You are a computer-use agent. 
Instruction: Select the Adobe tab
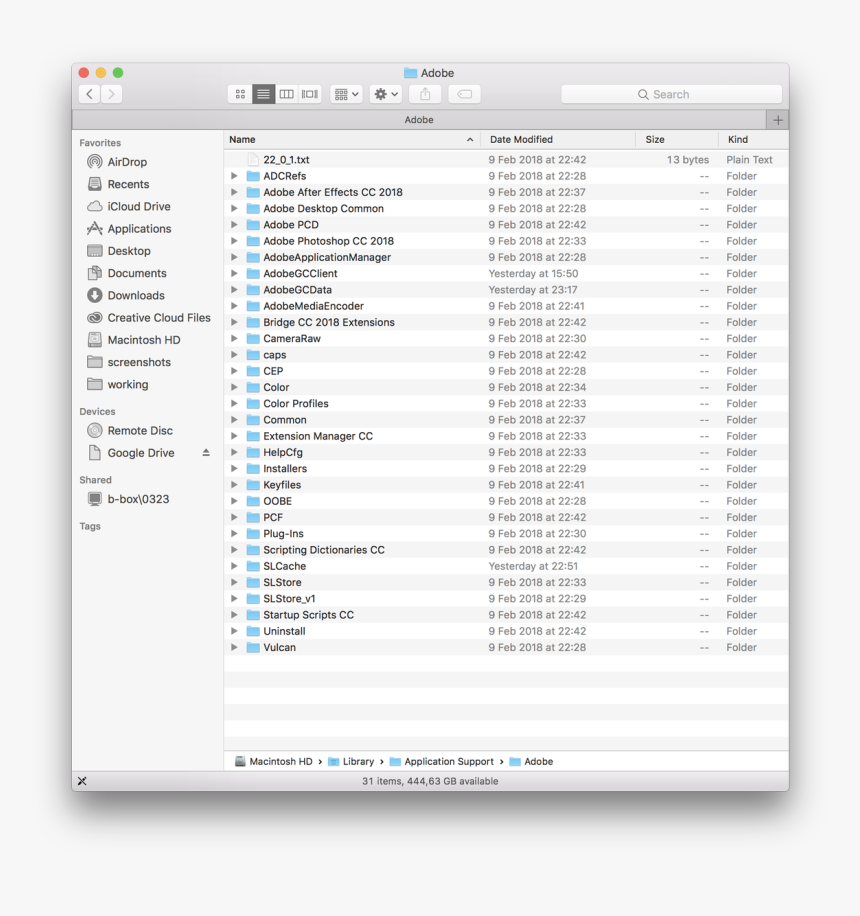419,120
